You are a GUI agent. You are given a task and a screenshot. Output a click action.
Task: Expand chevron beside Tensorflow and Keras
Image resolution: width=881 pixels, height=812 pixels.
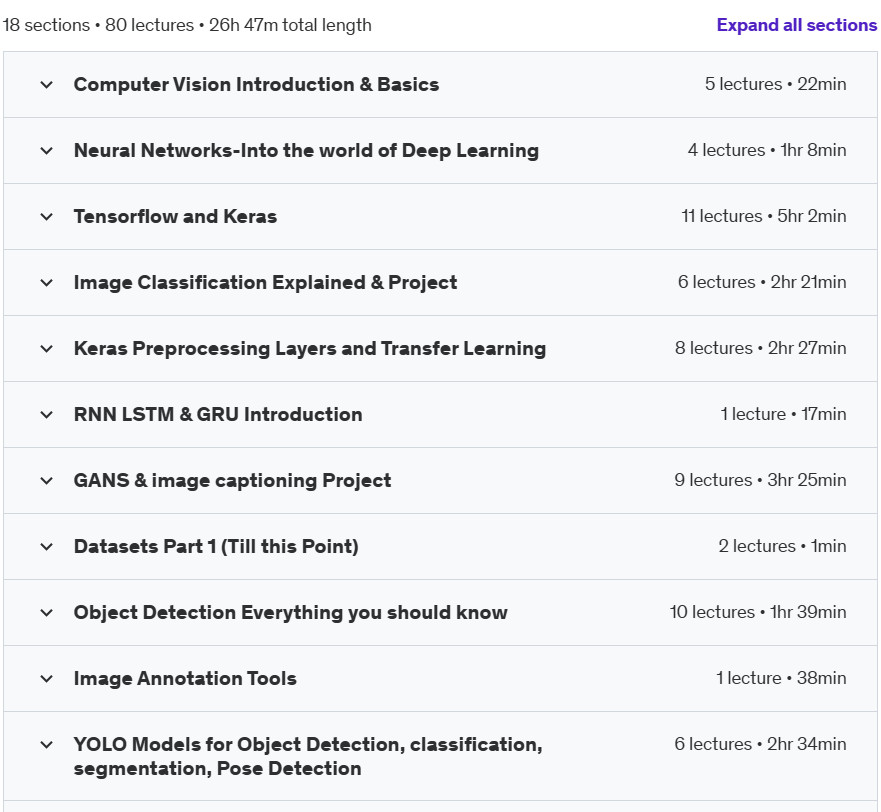click(47, 217)
